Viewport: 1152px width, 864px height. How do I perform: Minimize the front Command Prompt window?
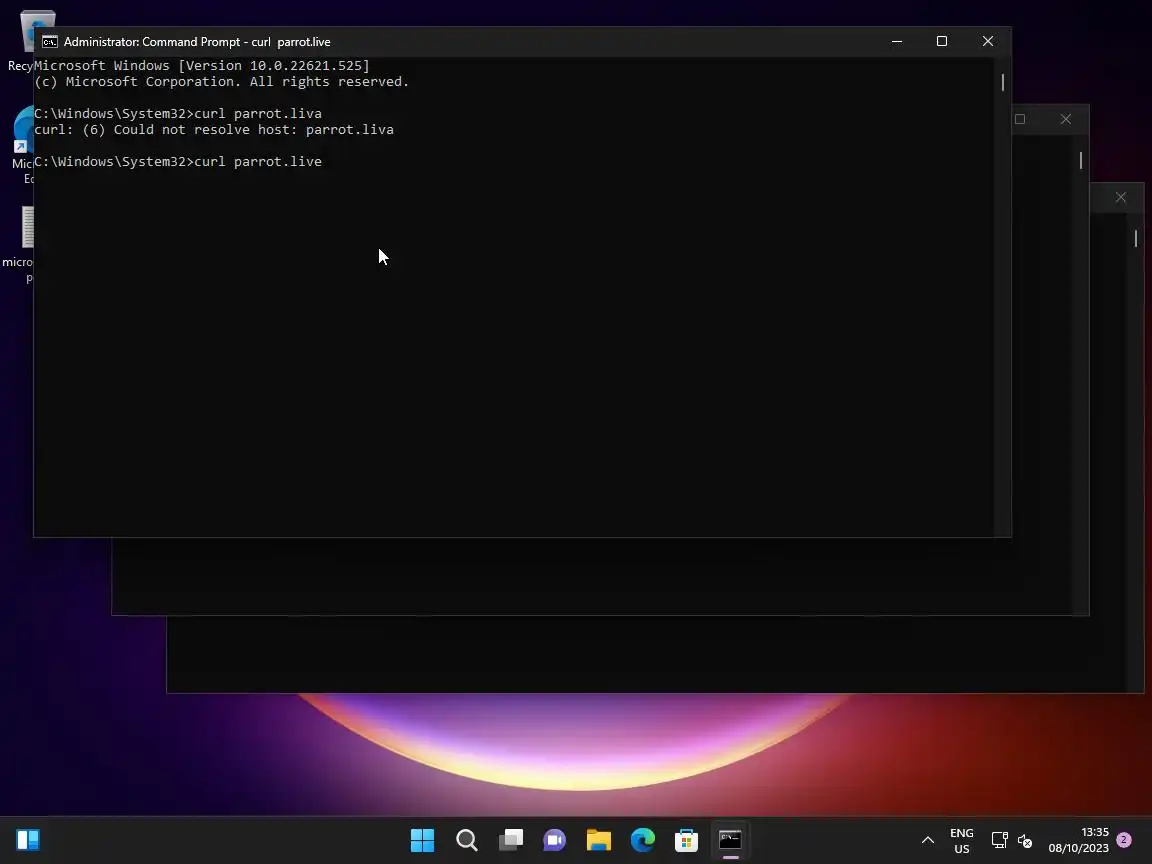896,41
